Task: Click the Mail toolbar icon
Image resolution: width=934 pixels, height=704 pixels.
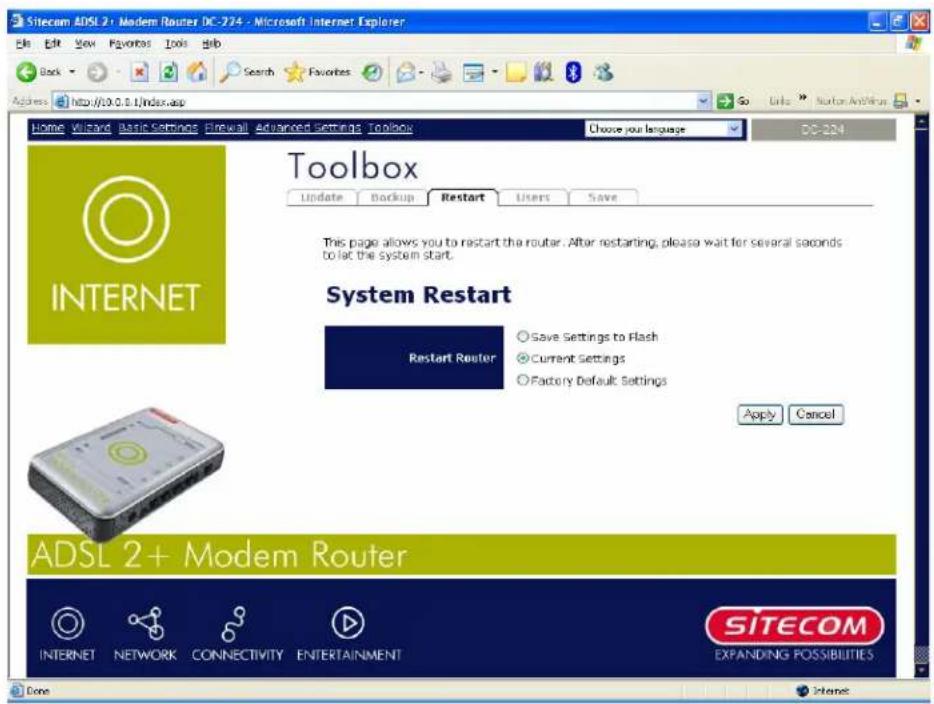Action: (406, 72)
